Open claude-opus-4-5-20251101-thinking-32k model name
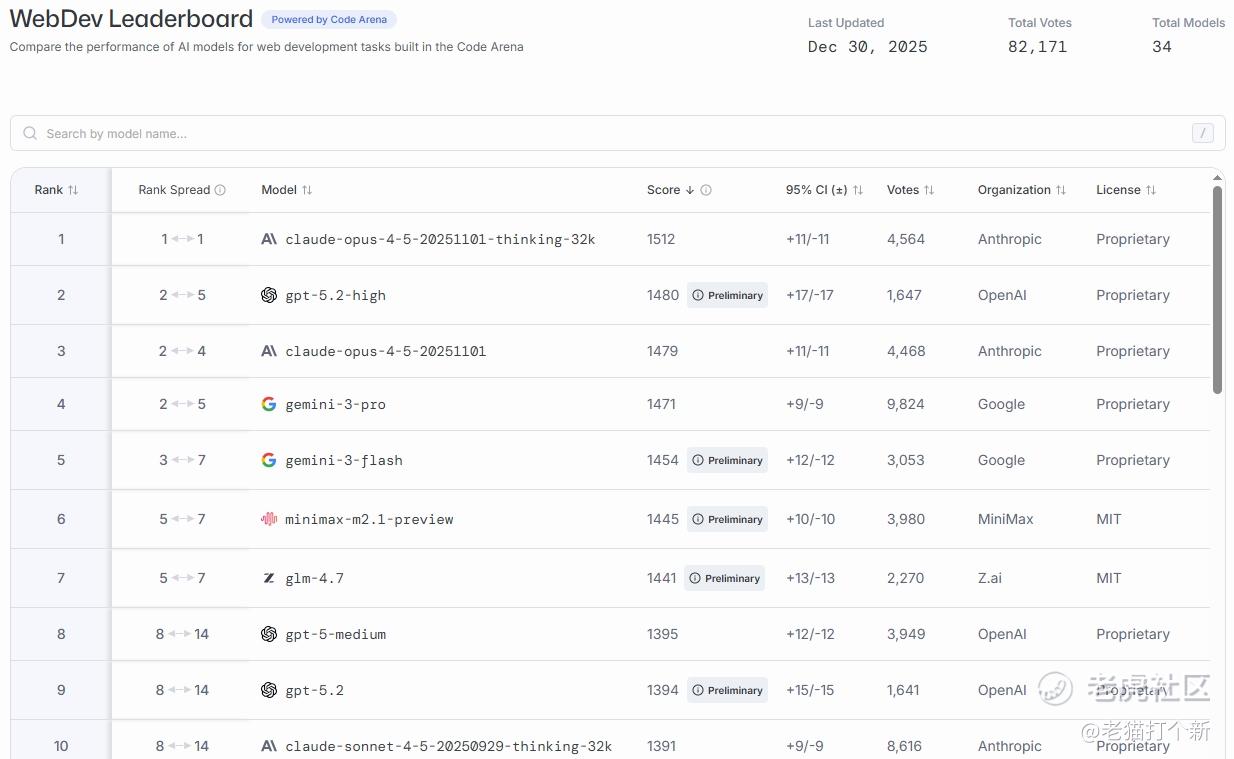Screen dimensions: 1234x759 [x=440, y=239]
